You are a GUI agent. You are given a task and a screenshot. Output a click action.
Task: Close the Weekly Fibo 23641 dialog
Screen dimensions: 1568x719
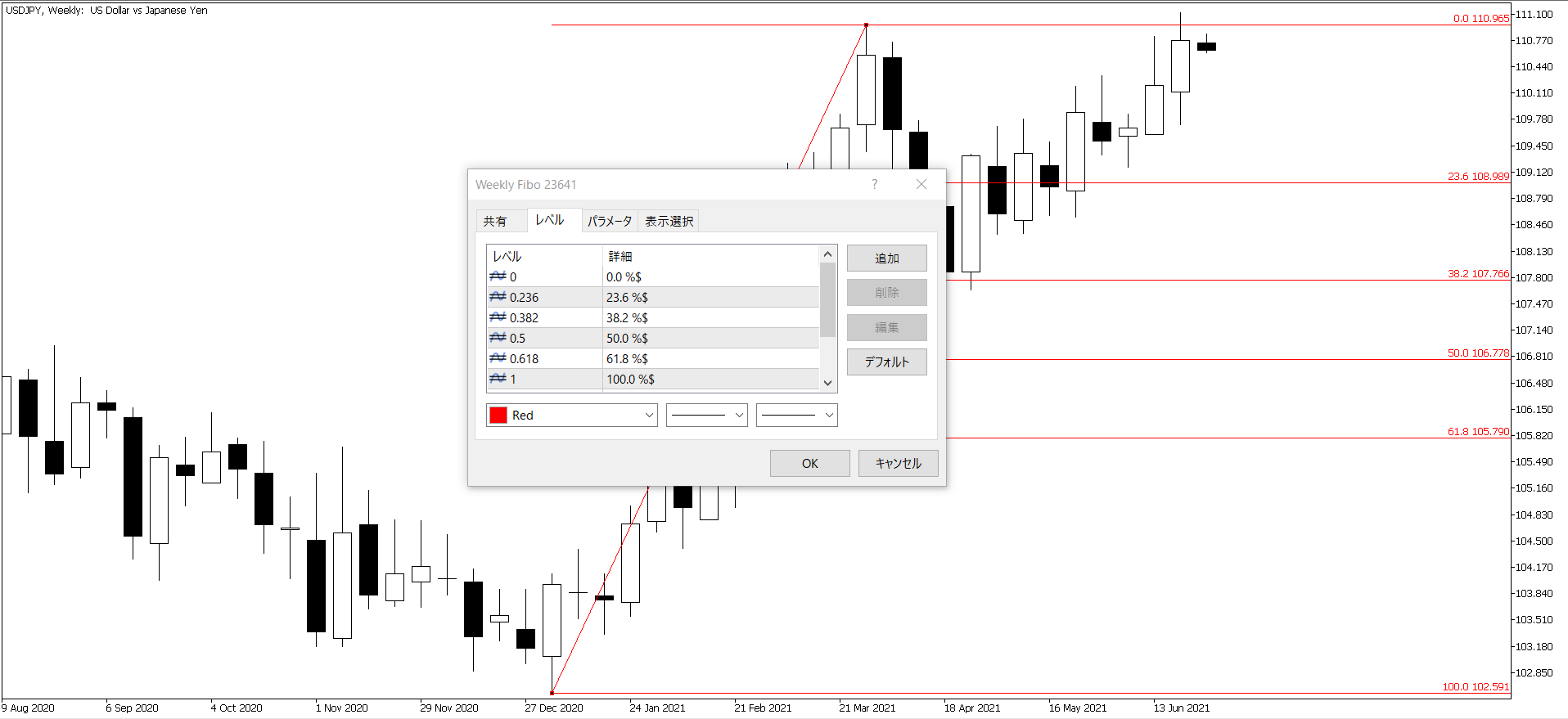click(x=921, y=184)
